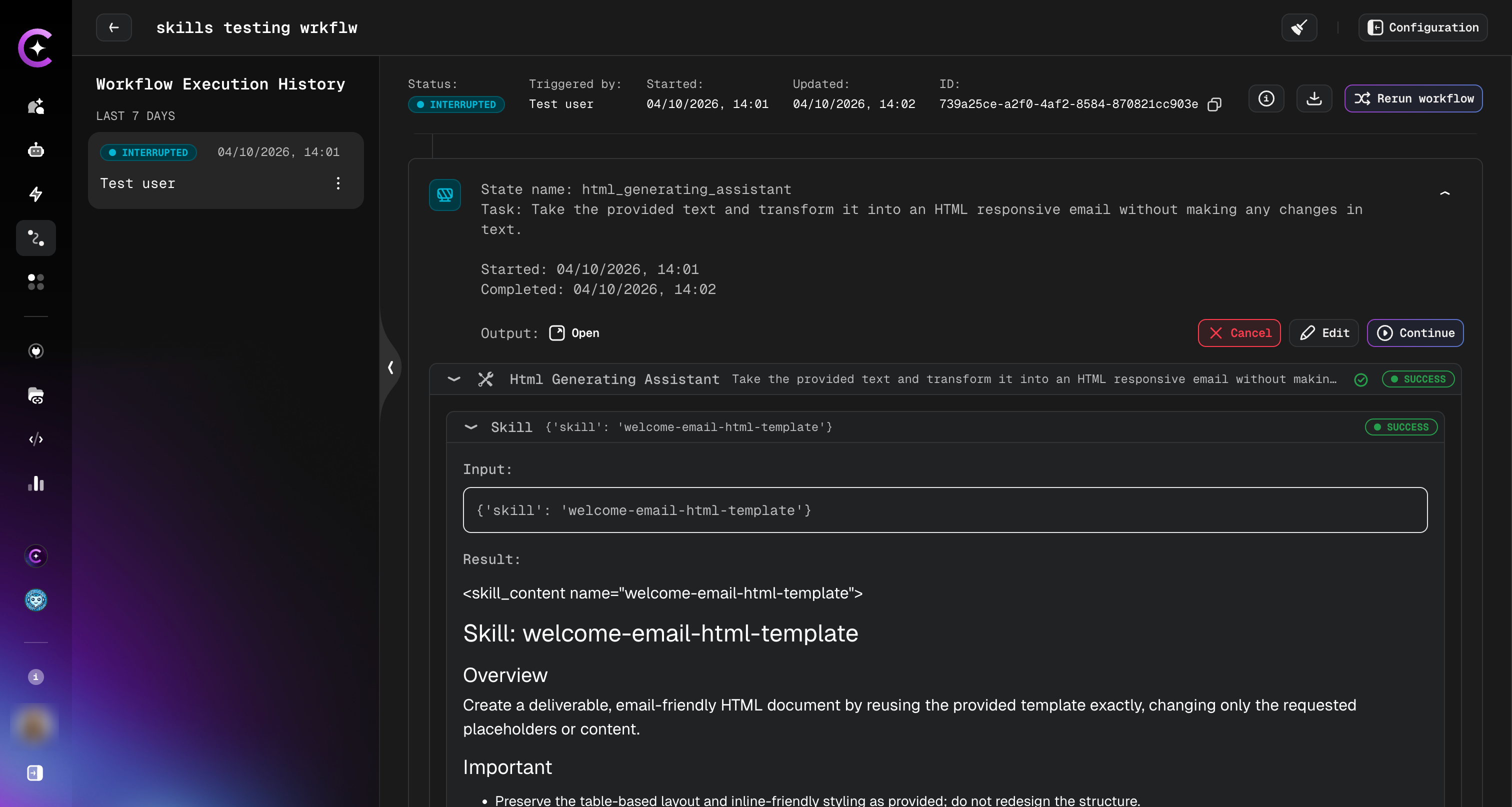The image size is (1512, 807).
Task: Download the workflow execution output
Action: coord(1313,98)
